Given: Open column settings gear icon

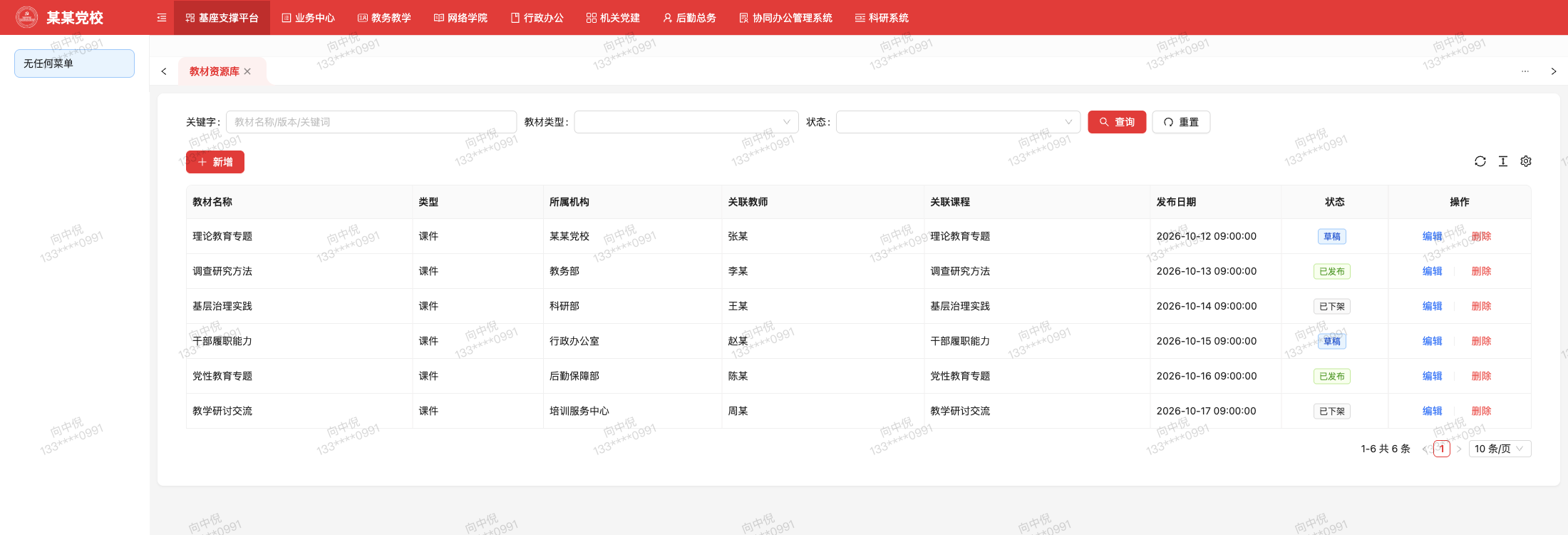Looking at the screenshot, I should 1526,161.
